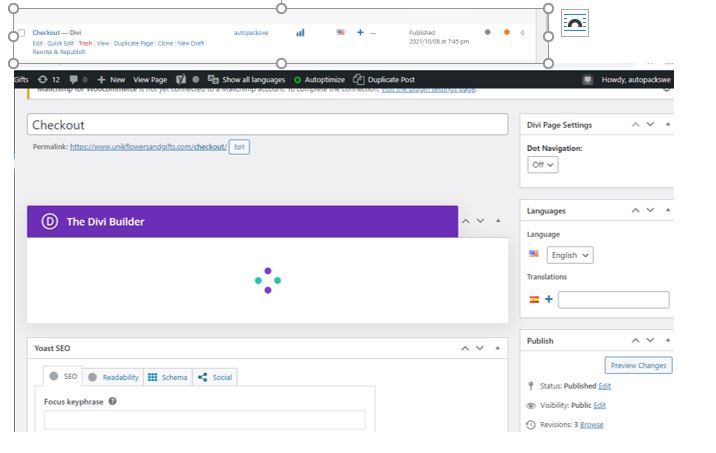Click Quick Edit under Checkout — Divi

[x=60, y=43]
